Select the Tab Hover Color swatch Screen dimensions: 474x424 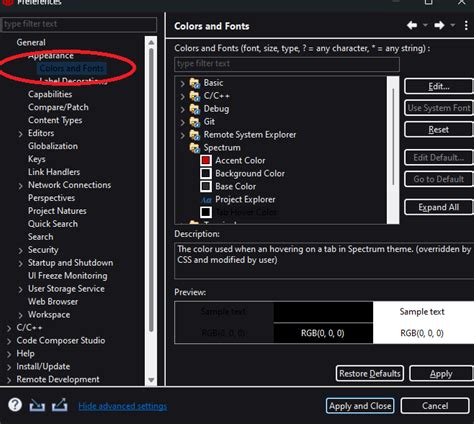(x=206, y=212)
